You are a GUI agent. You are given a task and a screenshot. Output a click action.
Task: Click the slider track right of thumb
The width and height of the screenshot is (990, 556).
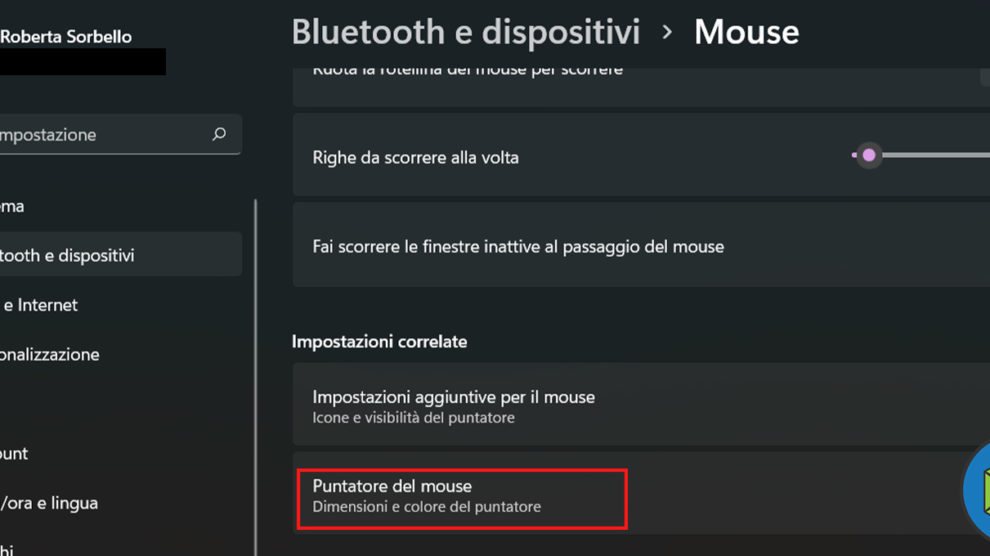tap(940, 155)
